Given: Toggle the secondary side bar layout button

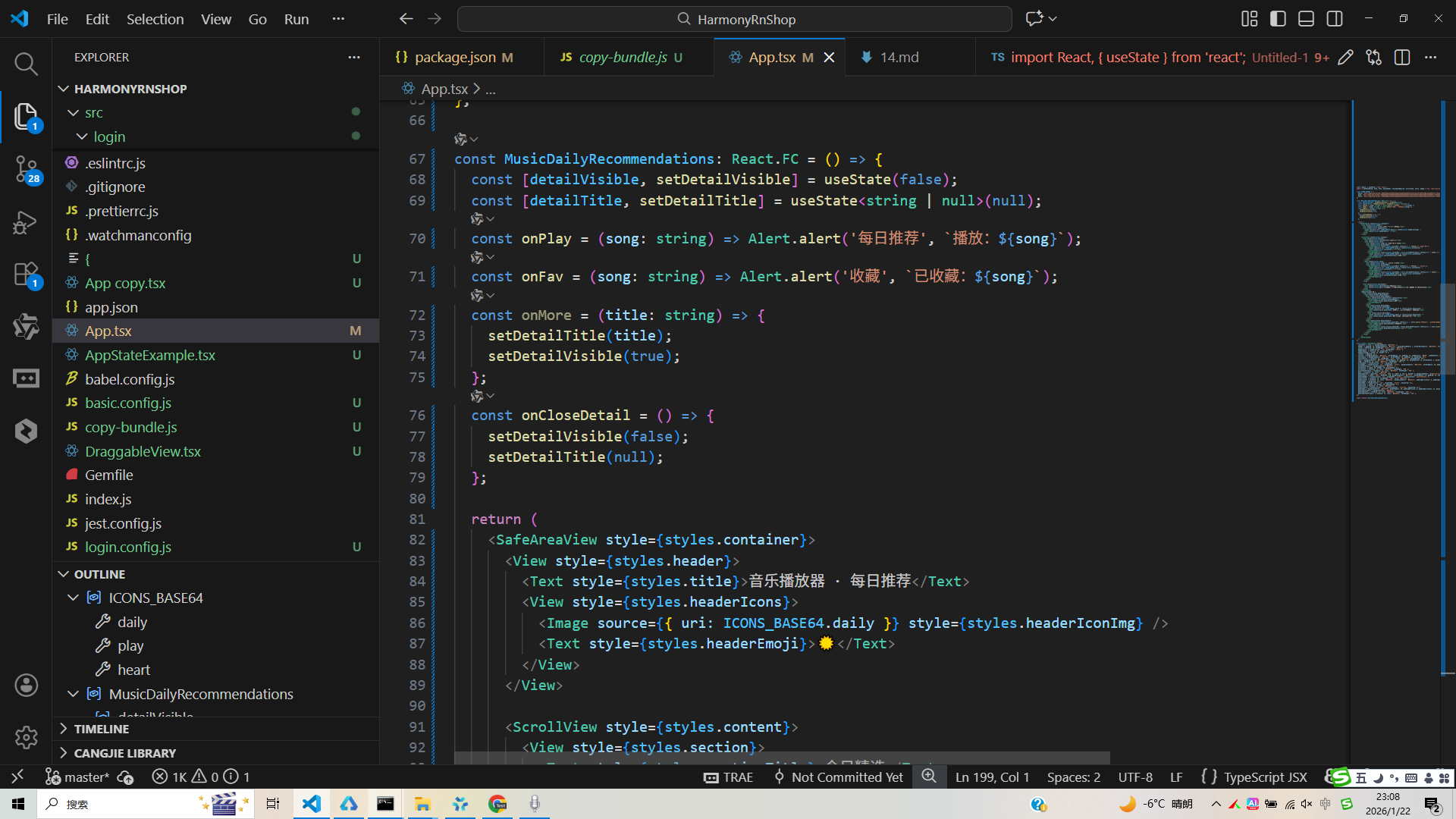Looking at the screenshot, I should click(x=1335, y=19).
